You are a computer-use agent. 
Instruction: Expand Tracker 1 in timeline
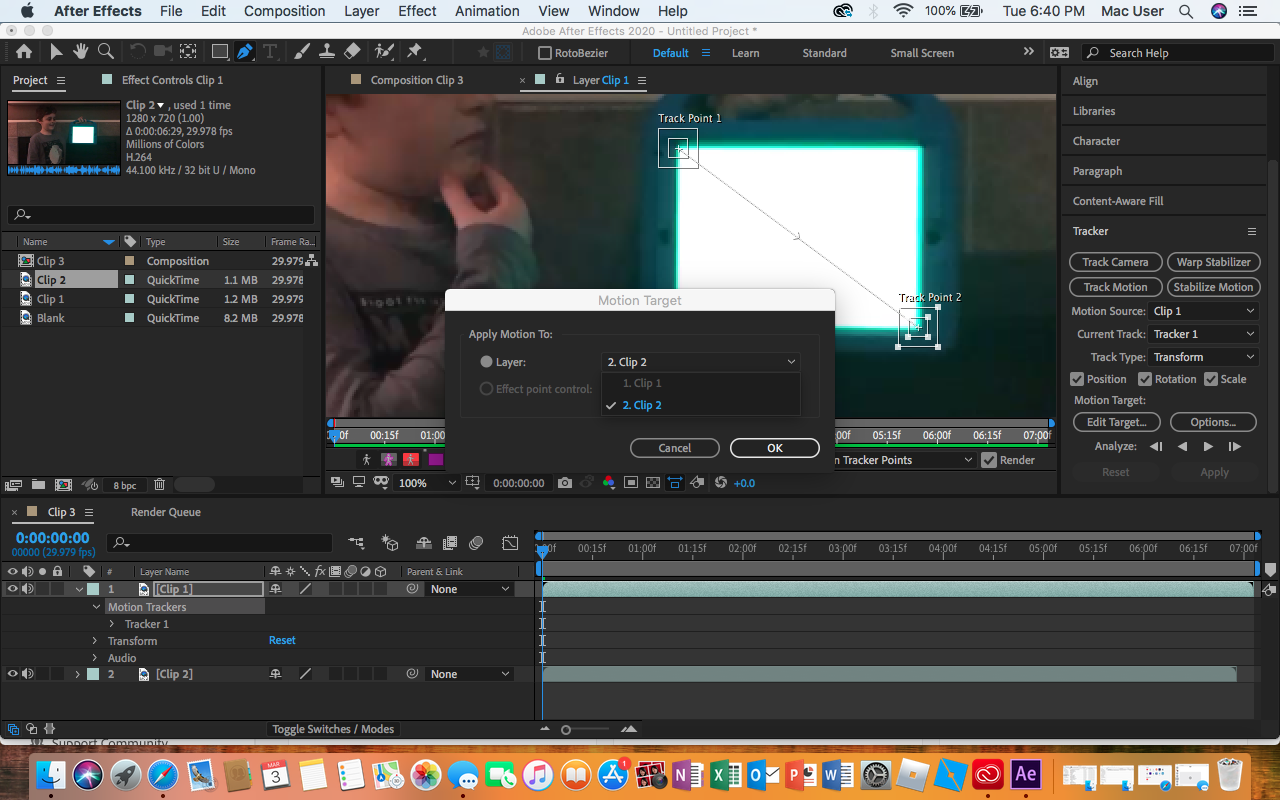(112, 624)
